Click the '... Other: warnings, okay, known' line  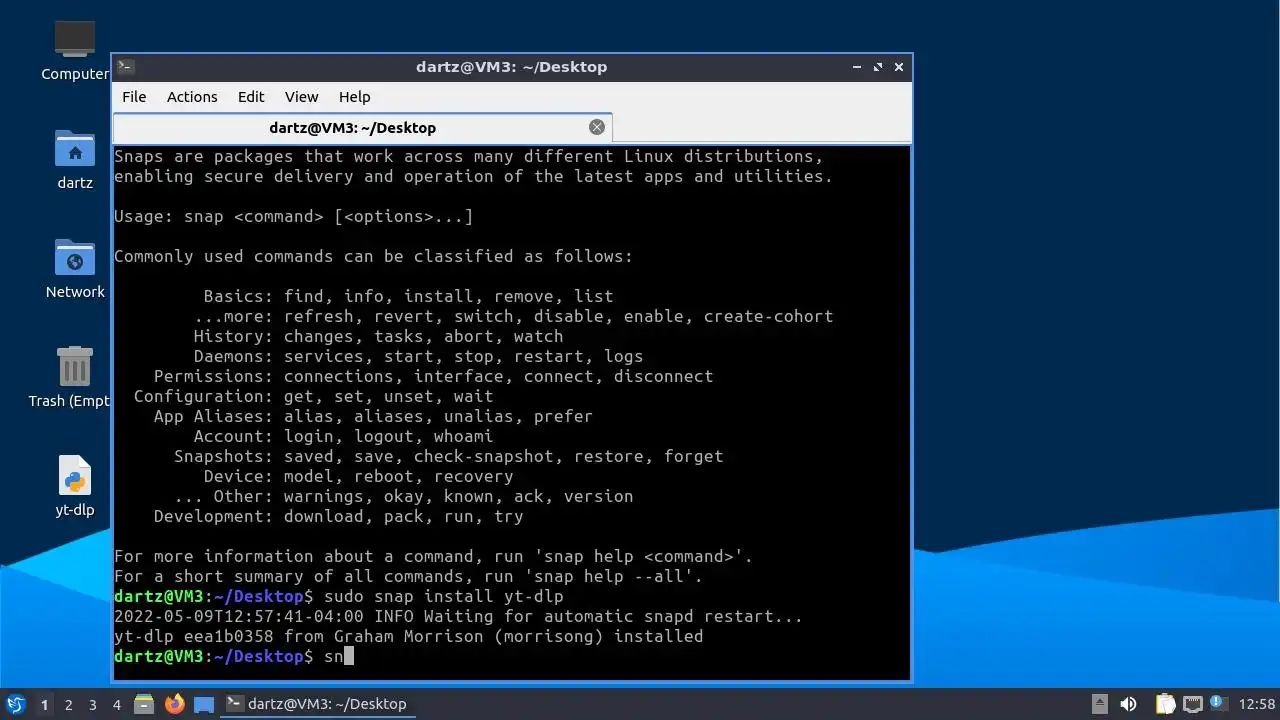tap(404, 496)
